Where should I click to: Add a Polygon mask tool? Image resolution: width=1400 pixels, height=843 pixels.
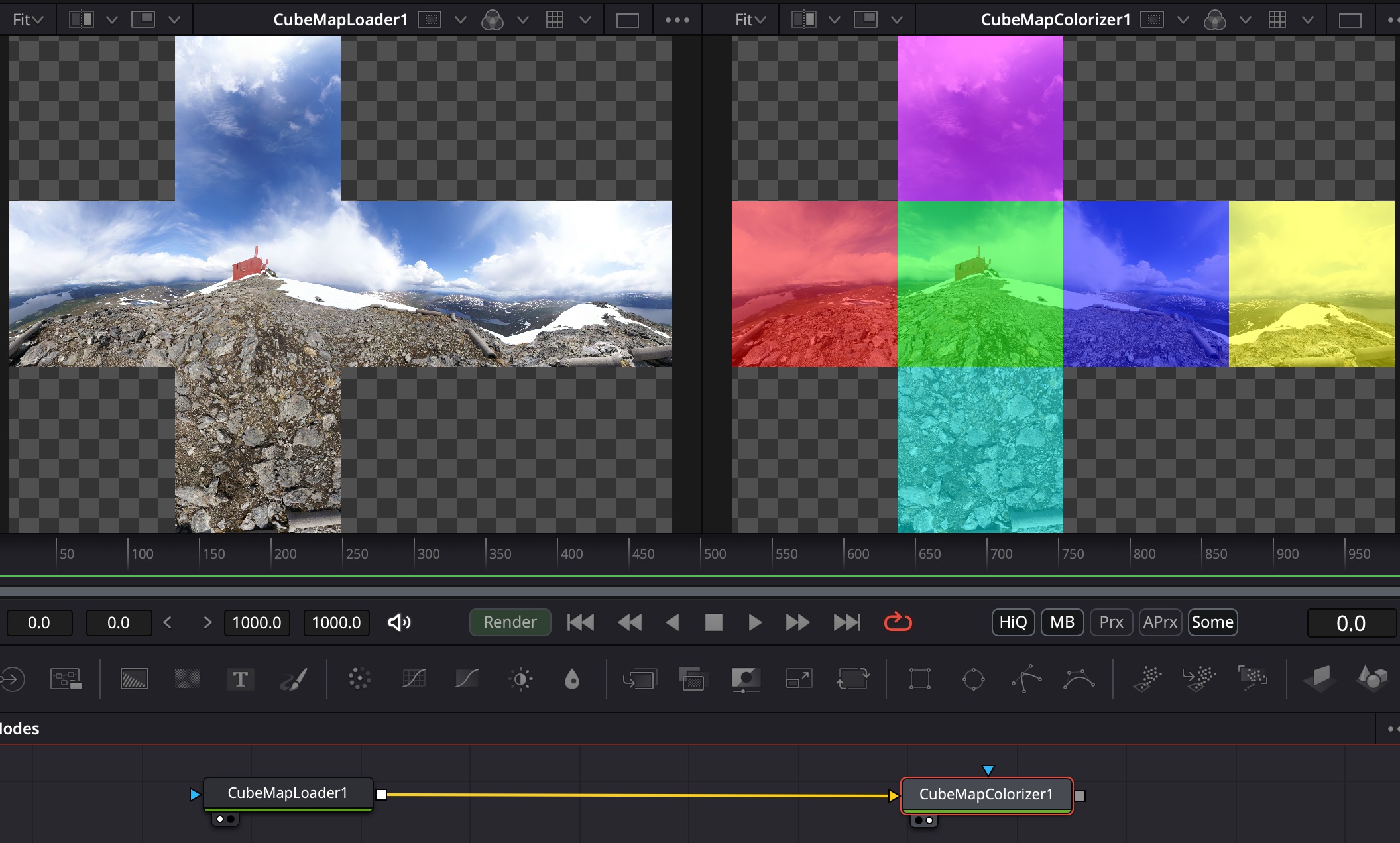point(1026,679)
